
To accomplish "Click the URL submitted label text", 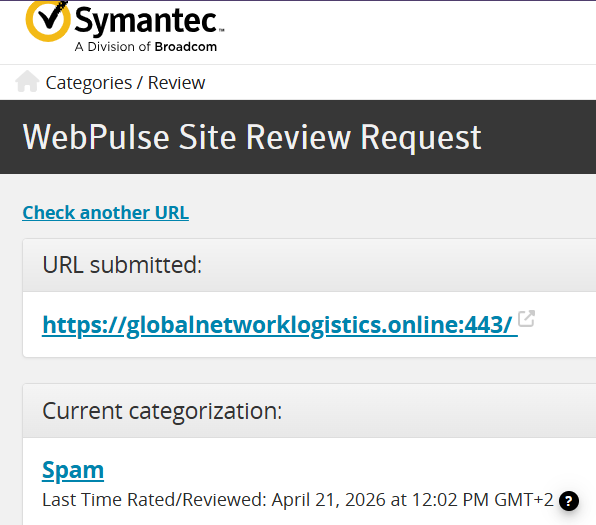I will (x=122, y=265).
